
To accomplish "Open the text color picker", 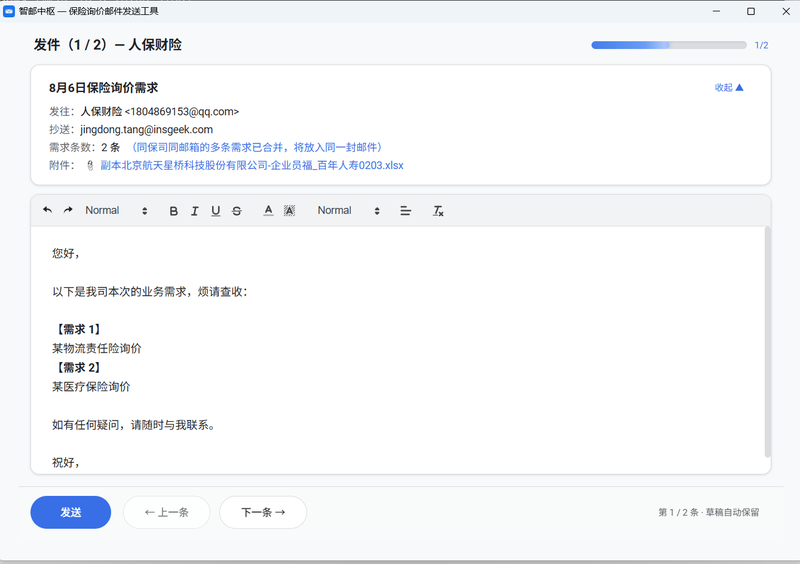I will [x=268, y=211].
